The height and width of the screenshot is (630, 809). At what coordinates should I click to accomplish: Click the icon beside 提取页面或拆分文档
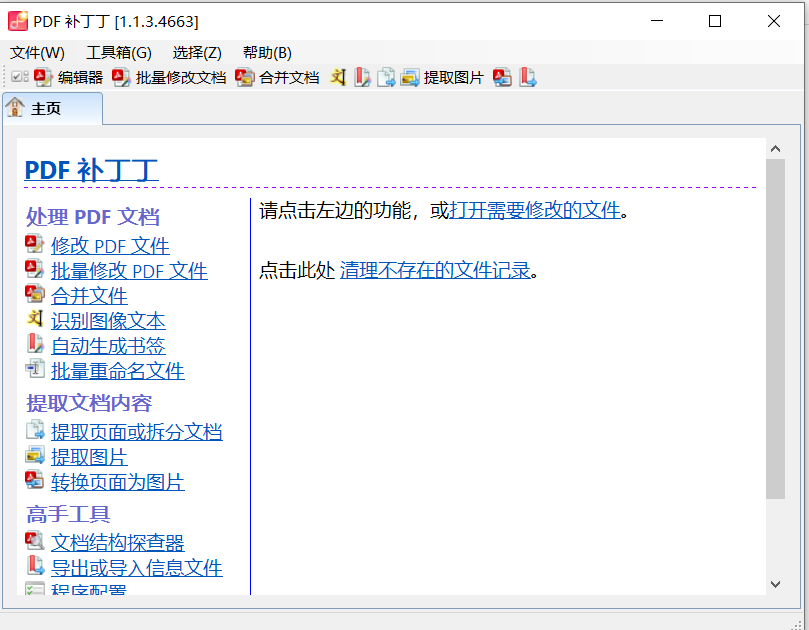click(35, 430)
